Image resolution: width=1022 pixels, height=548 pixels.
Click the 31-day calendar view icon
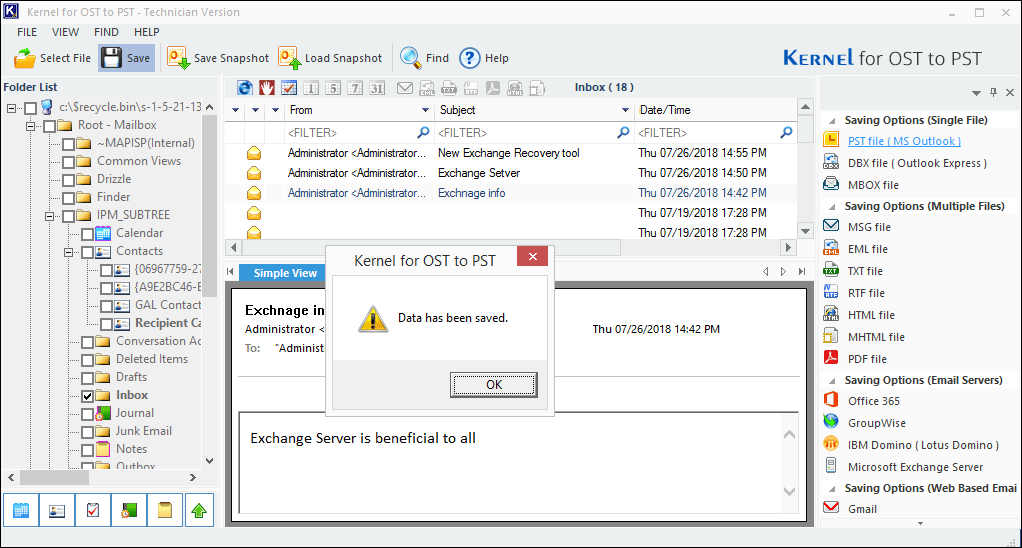pyautogui.click(x=377, y=88)
